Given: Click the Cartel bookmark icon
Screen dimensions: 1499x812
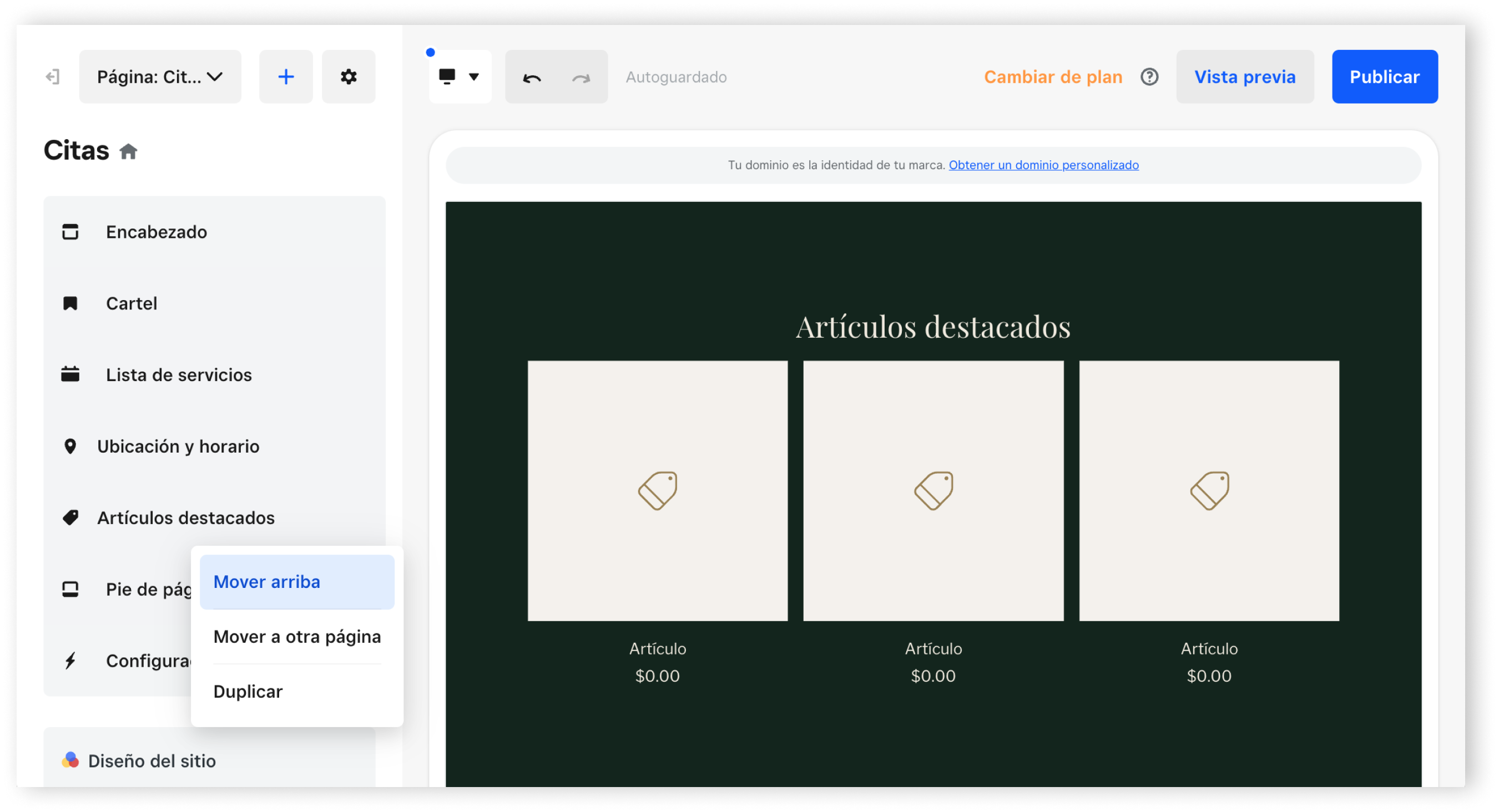Looking at the screenshot, I should 70,303.
